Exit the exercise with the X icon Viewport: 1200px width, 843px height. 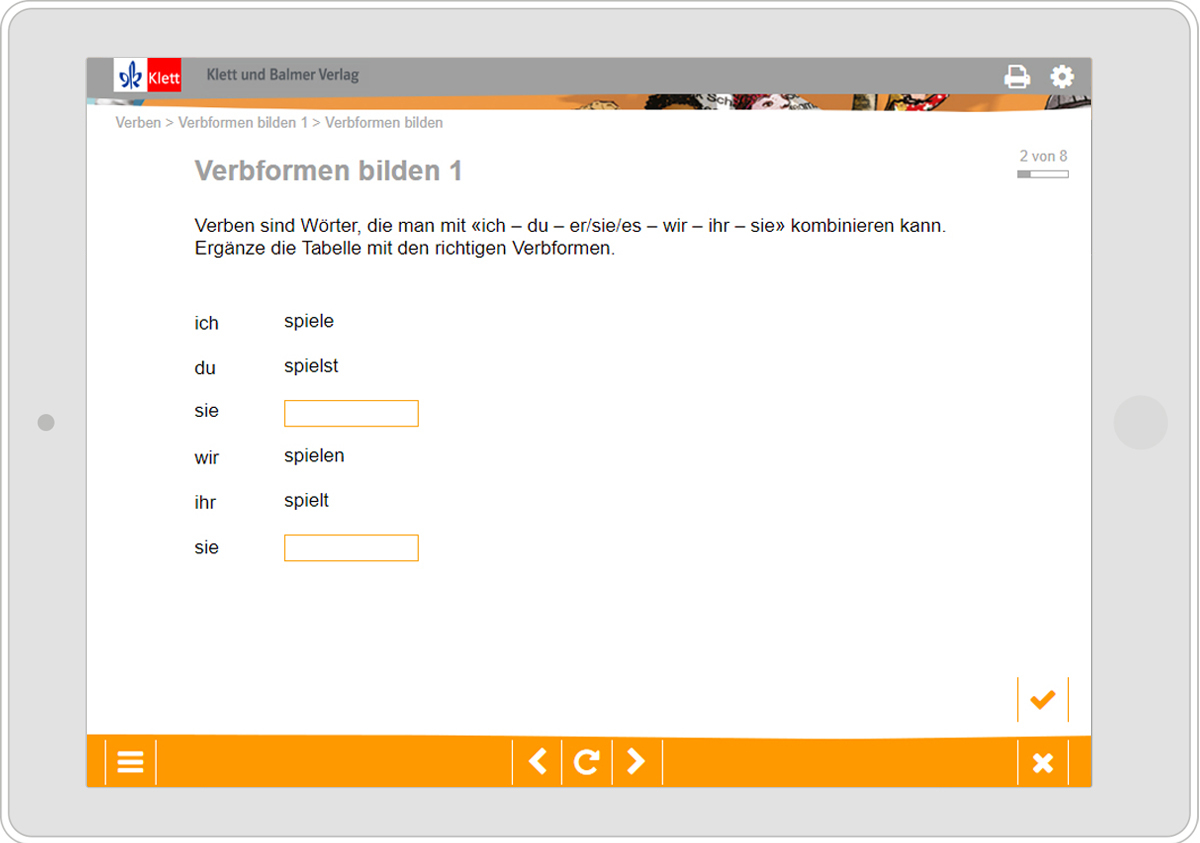coord(1042,761)
